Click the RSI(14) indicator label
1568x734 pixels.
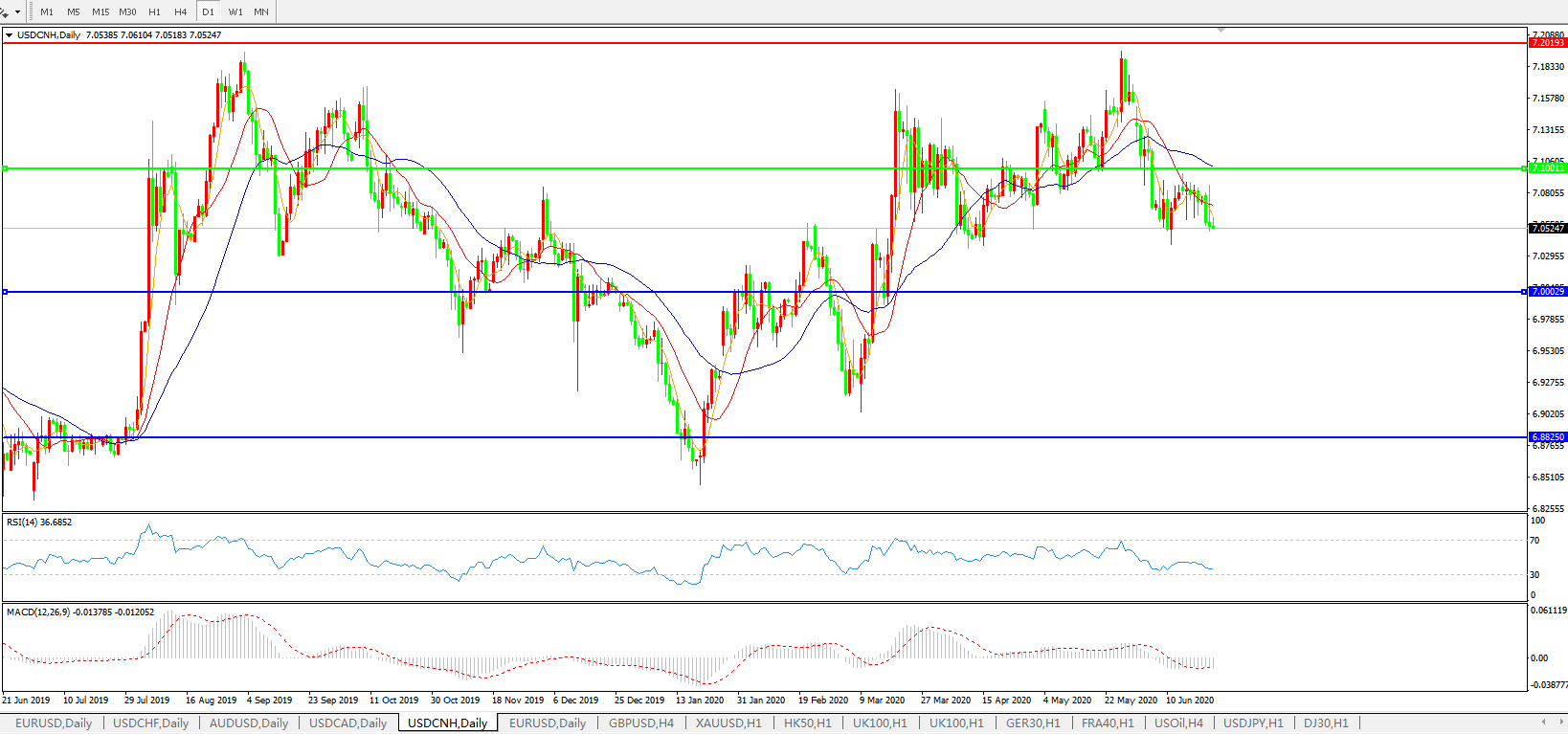pos(38,523)
